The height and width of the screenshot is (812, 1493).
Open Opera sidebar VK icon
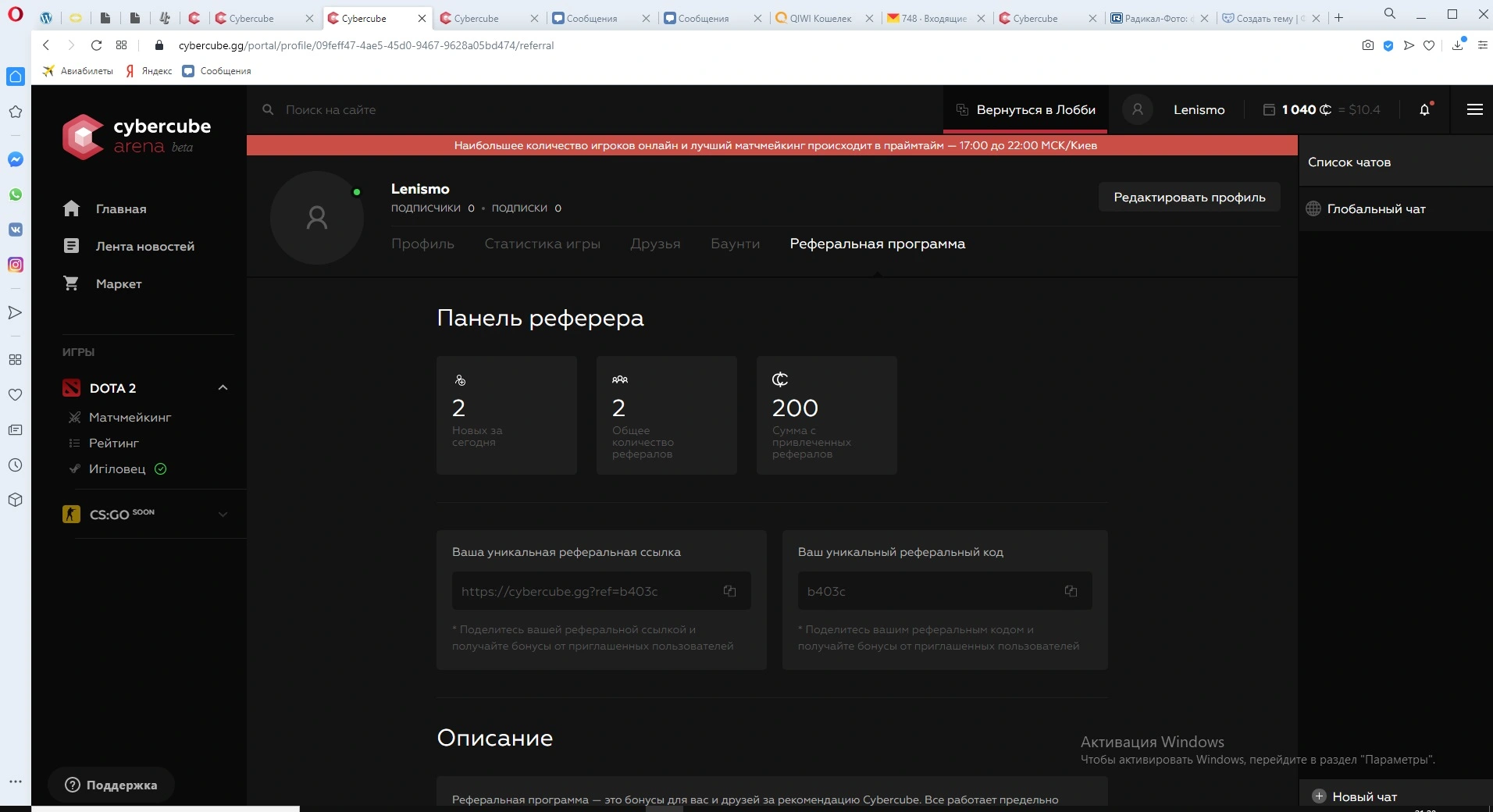[x=16, y=230]
